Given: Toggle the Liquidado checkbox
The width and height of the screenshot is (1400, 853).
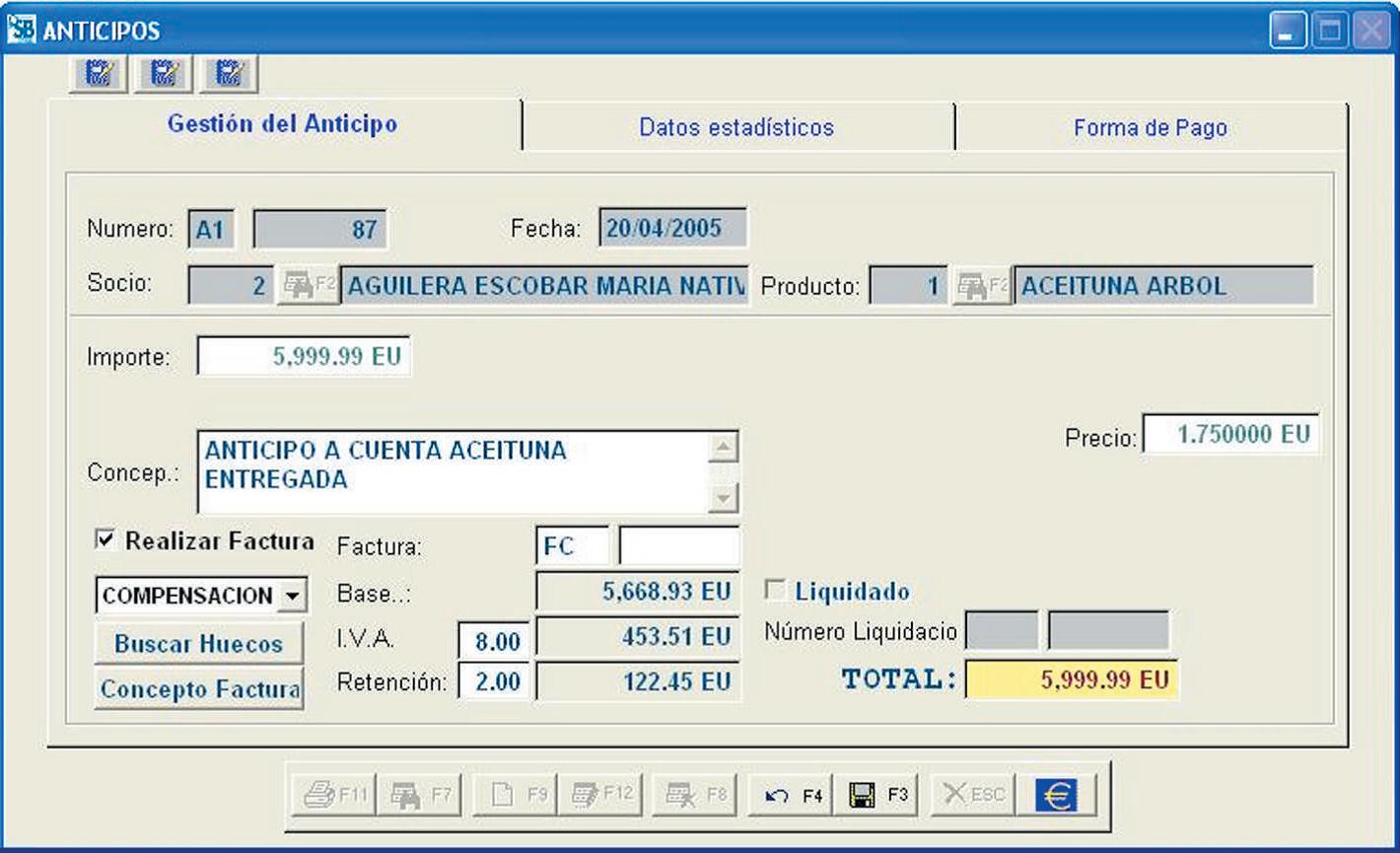Looking at the screenshot, I should click(x=776, y=591).
